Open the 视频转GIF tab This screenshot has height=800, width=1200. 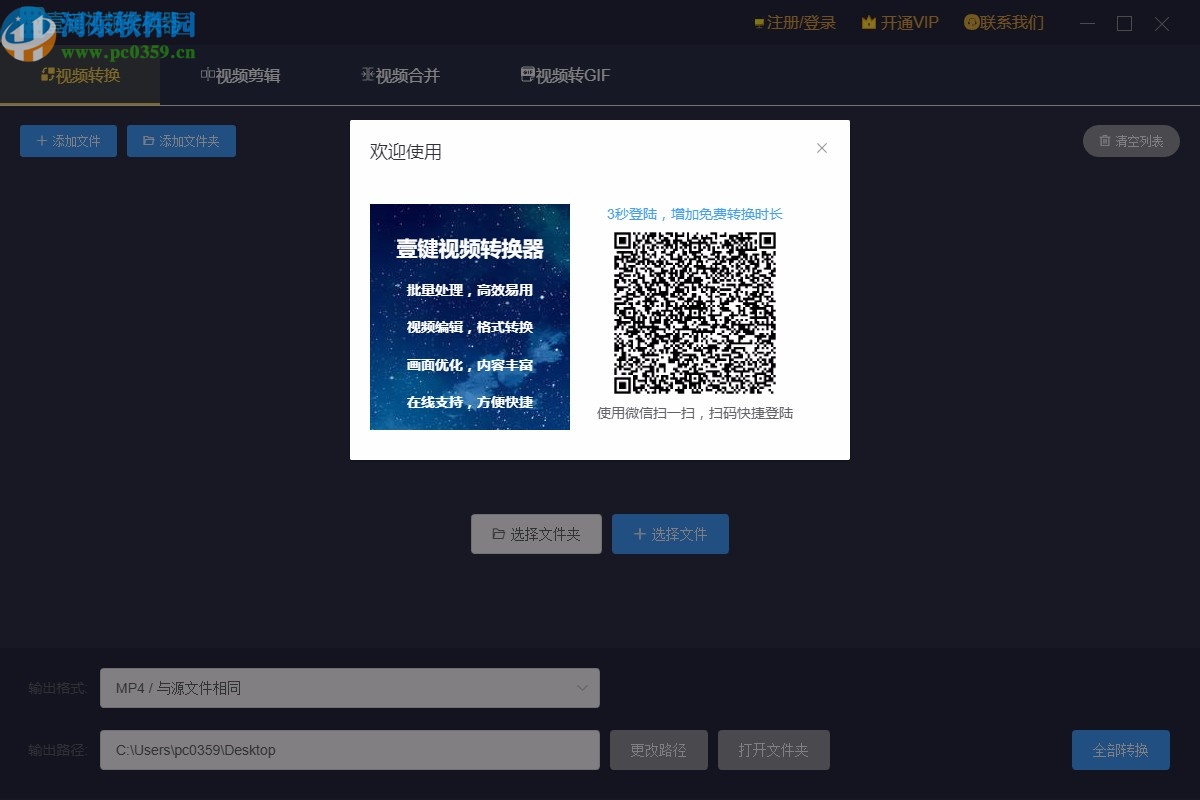pos(565,75)
